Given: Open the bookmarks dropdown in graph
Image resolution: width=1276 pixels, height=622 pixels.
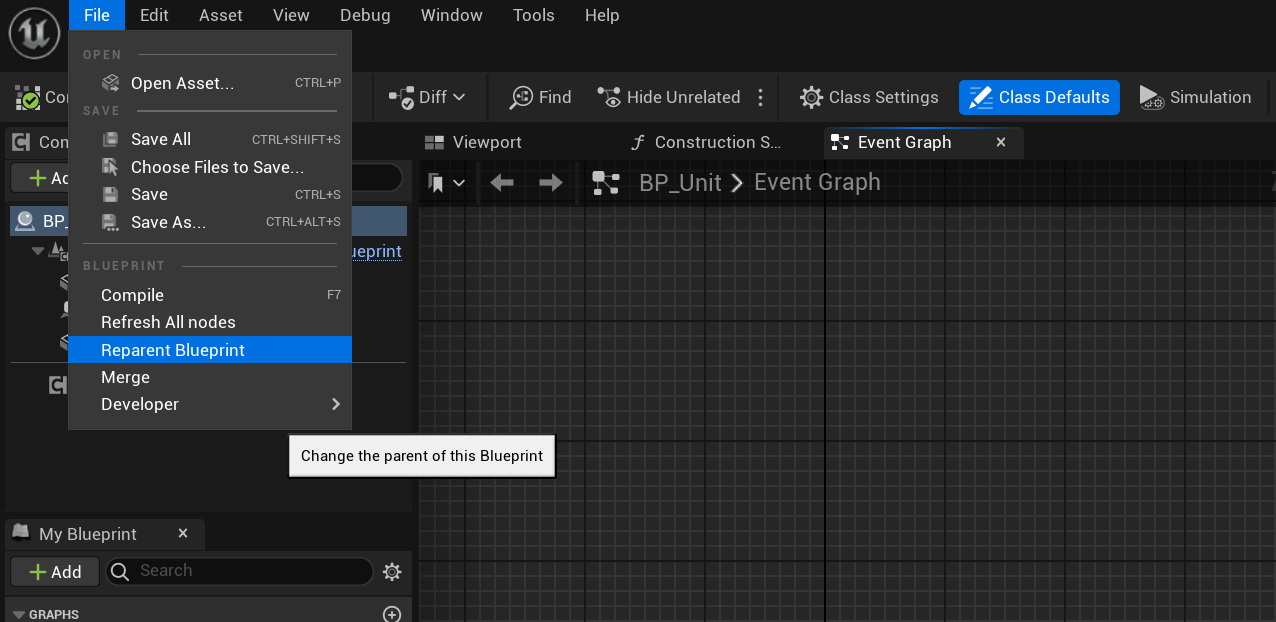Looking at the screenshot, I should (x=447, y=183).
